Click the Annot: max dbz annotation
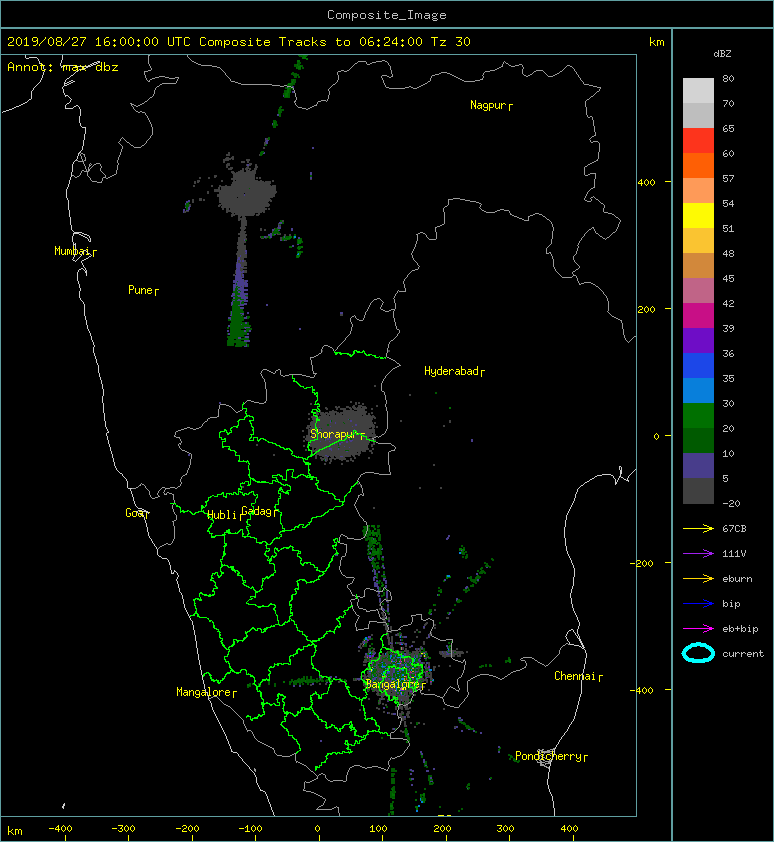774x842 pixels. pyautogui.click(x=63, y=67)
